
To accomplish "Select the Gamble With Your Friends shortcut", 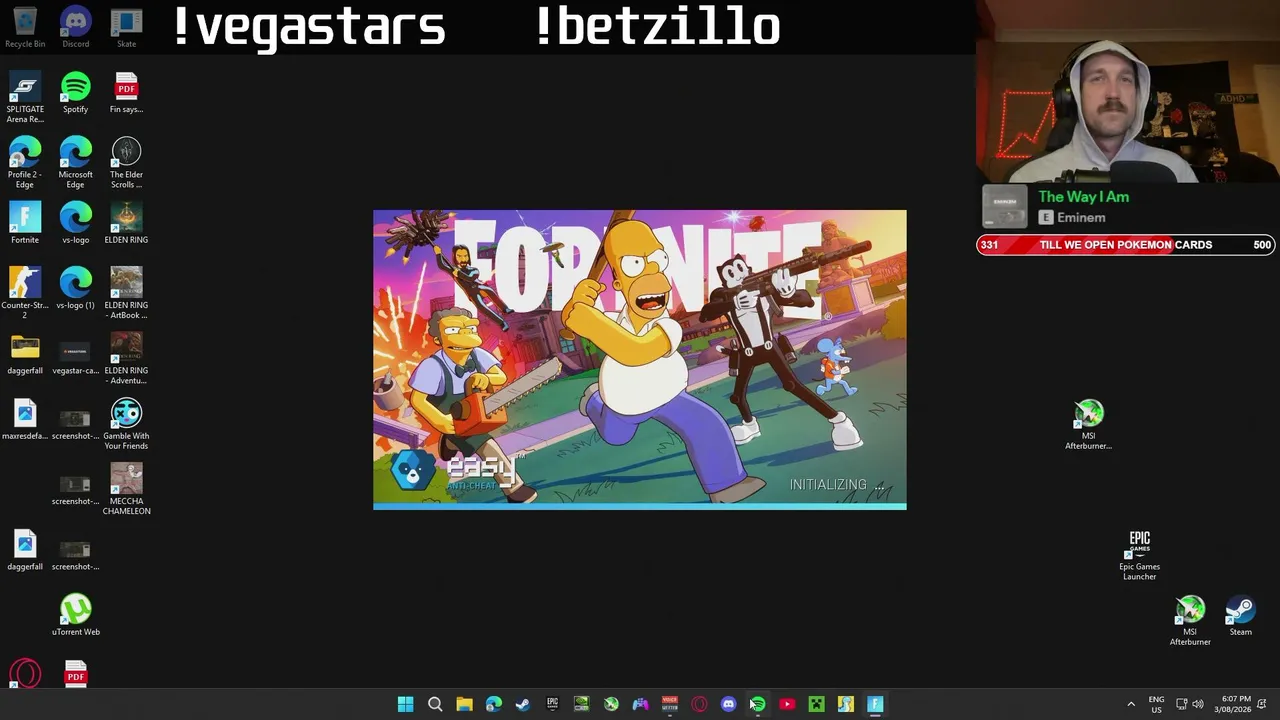I will coord(126,424).
